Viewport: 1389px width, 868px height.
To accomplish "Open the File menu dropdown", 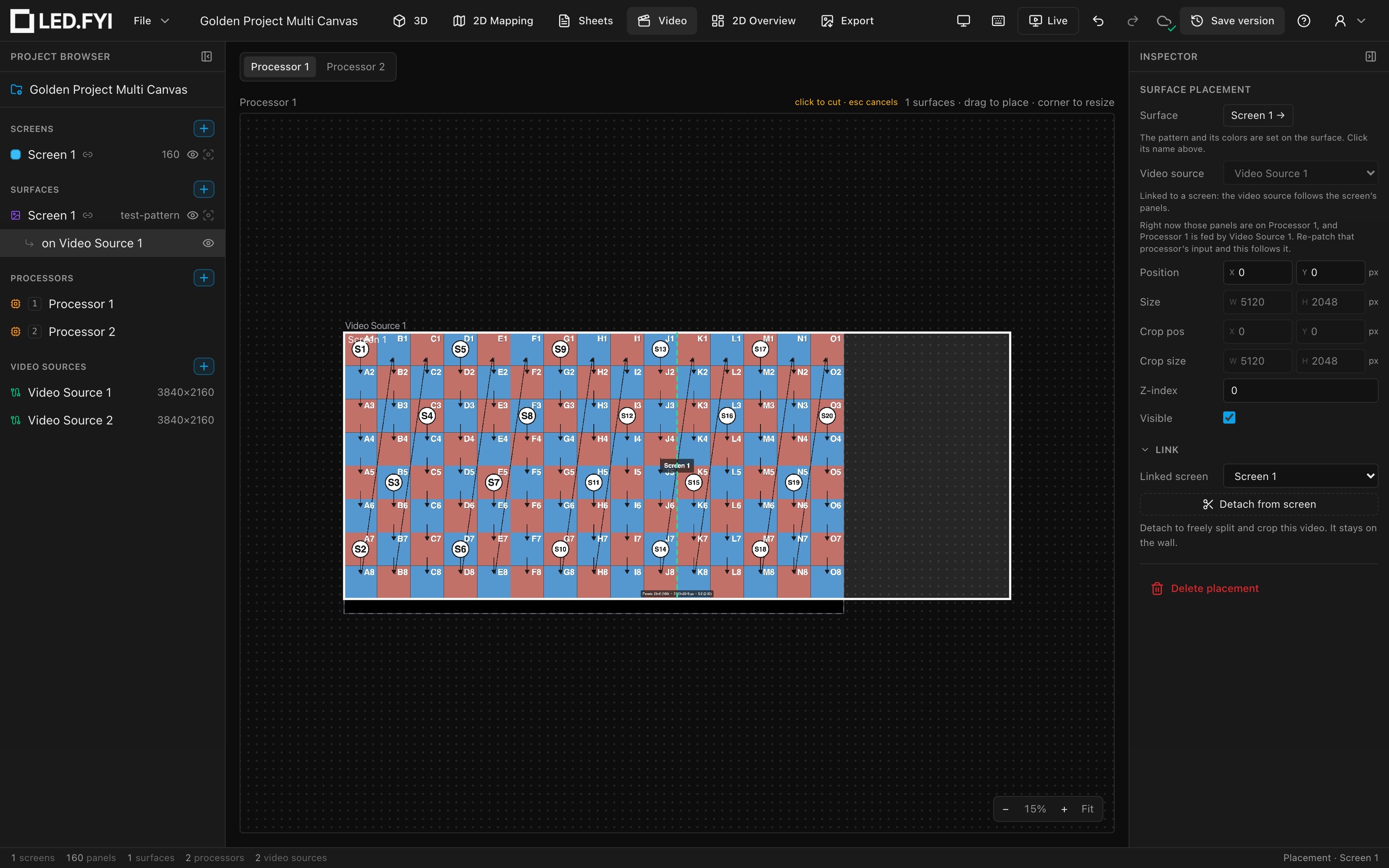I will [151, 21].
